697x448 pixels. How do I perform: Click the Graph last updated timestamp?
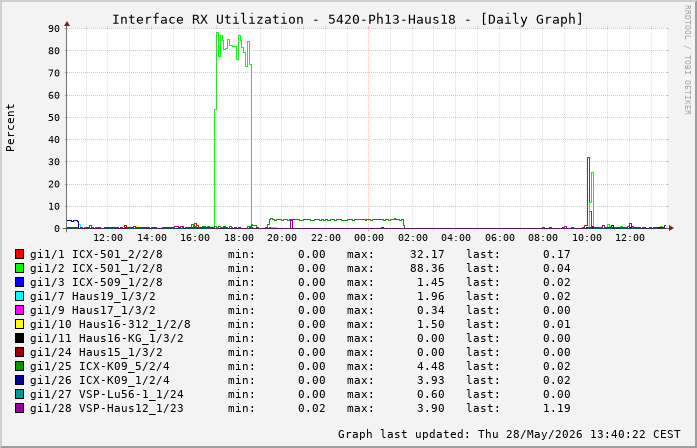click(509, 434)
